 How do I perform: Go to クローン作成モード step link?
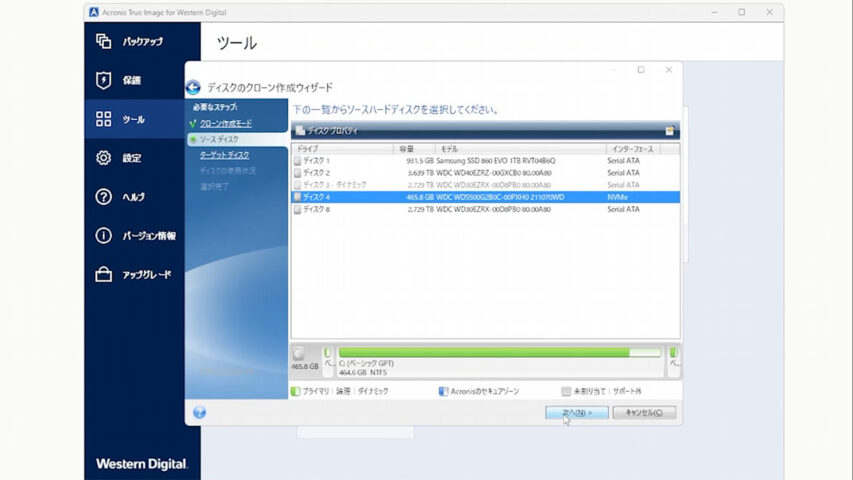tap(225, 123)
